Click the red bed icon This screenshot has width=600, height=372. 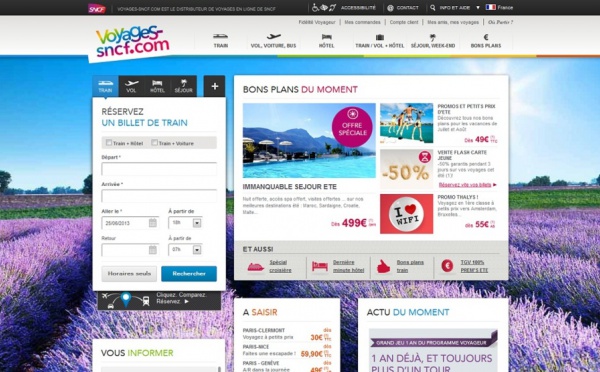tap(320, 266)
